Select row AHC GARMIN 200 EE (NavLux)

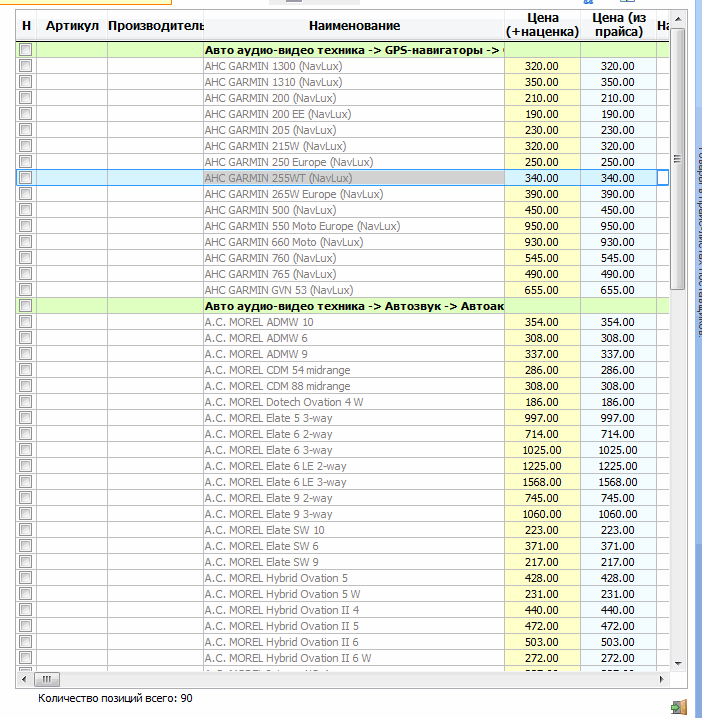(343, 114)
